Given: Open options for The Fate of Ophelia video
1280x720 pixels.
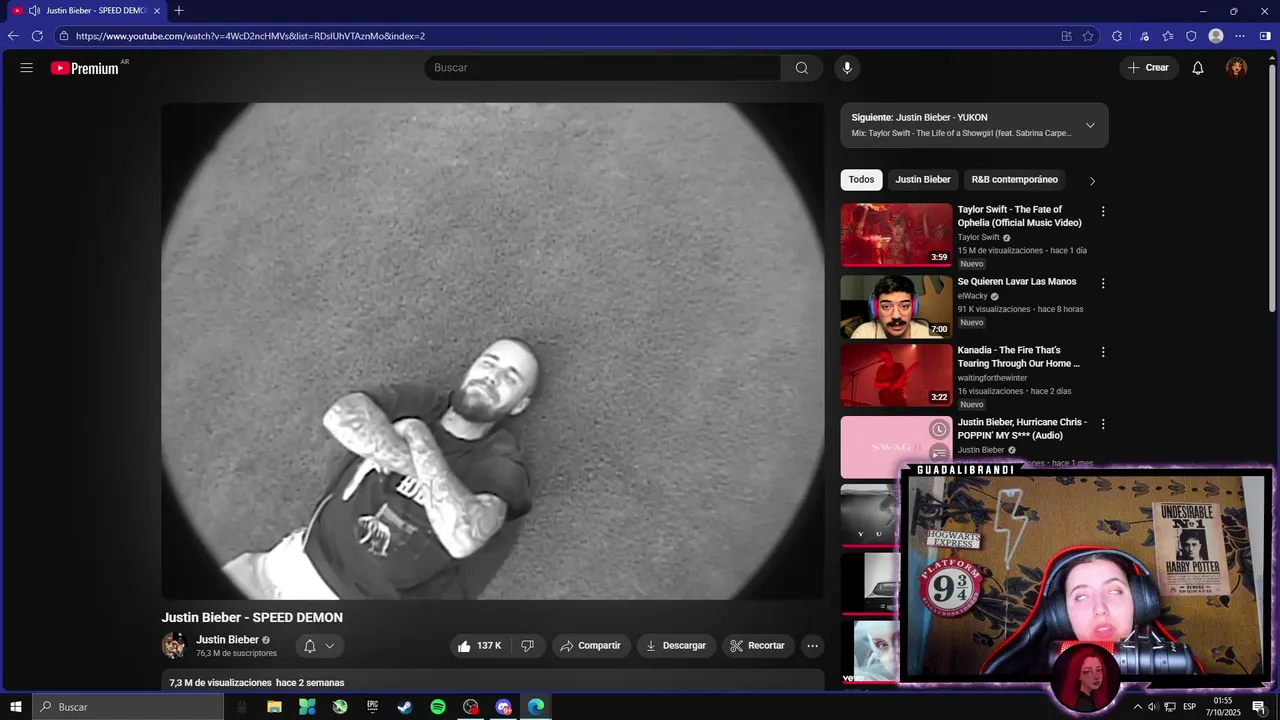Looking at the screenshot, I should coord(1103,212).
